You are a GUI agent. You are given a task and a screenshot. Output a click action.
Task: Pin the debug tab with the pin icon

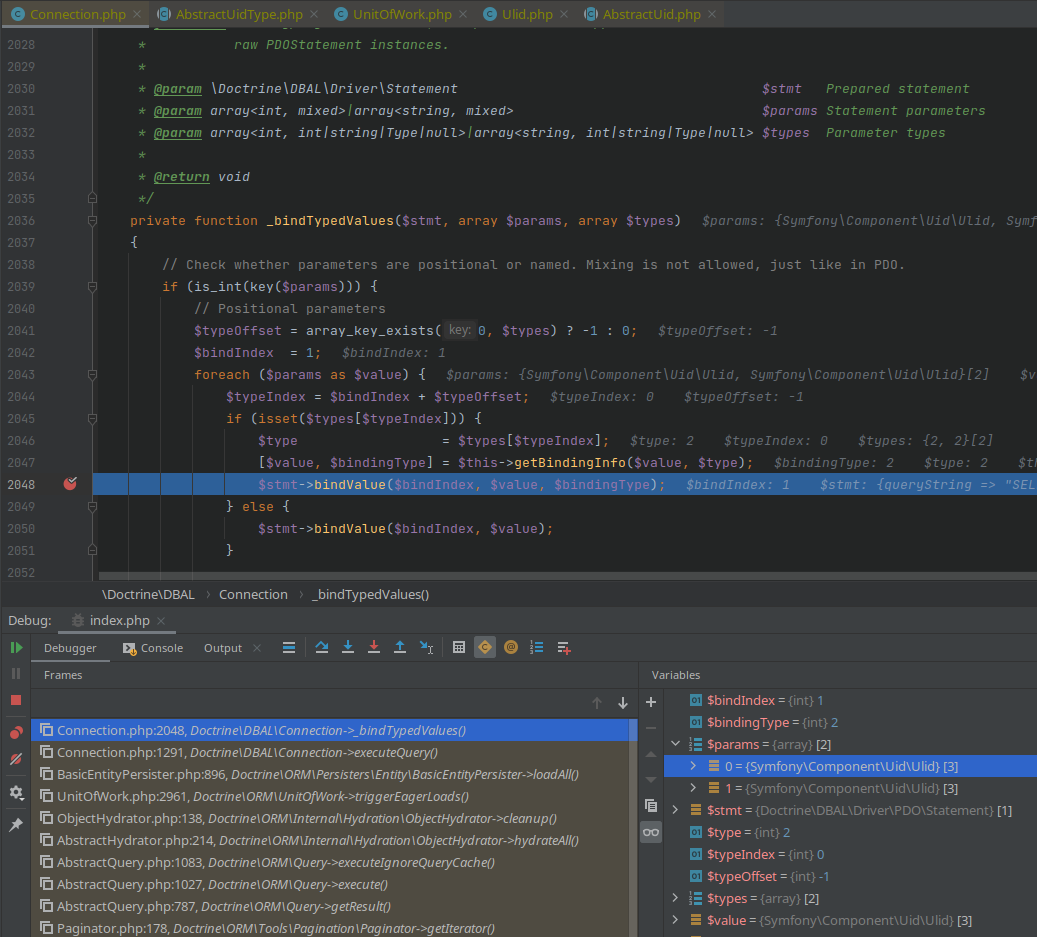16,825
